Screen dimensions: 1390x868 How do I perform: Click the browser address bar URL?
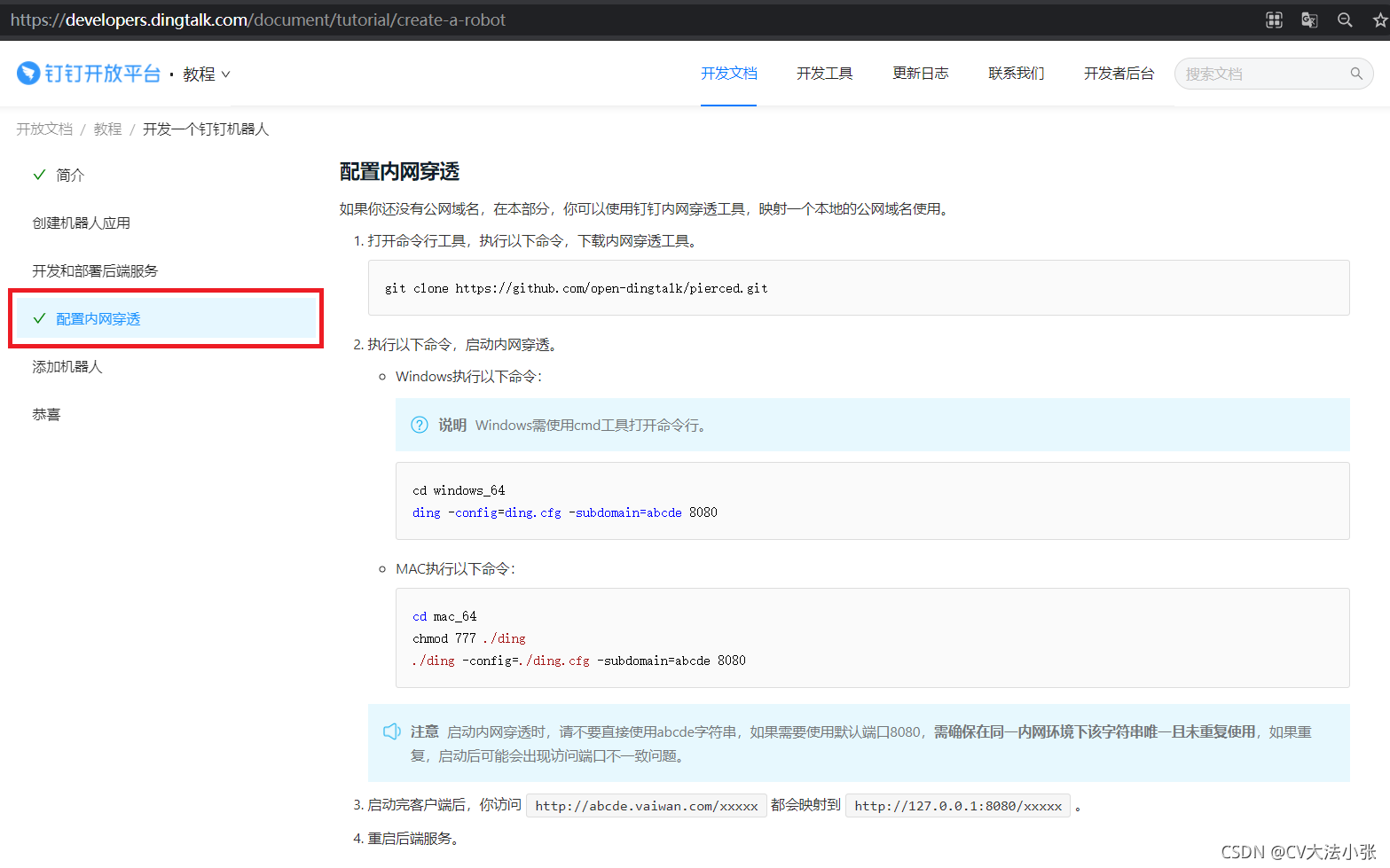258,20
